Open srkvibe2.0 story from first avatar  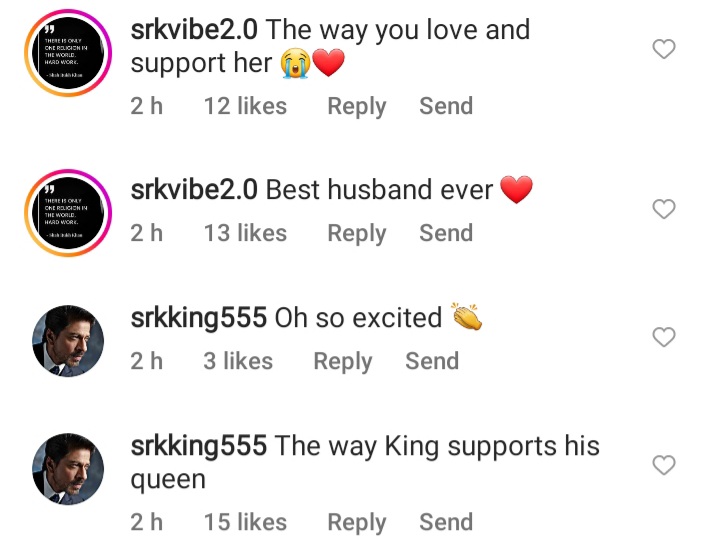click(x=68, y=53)
